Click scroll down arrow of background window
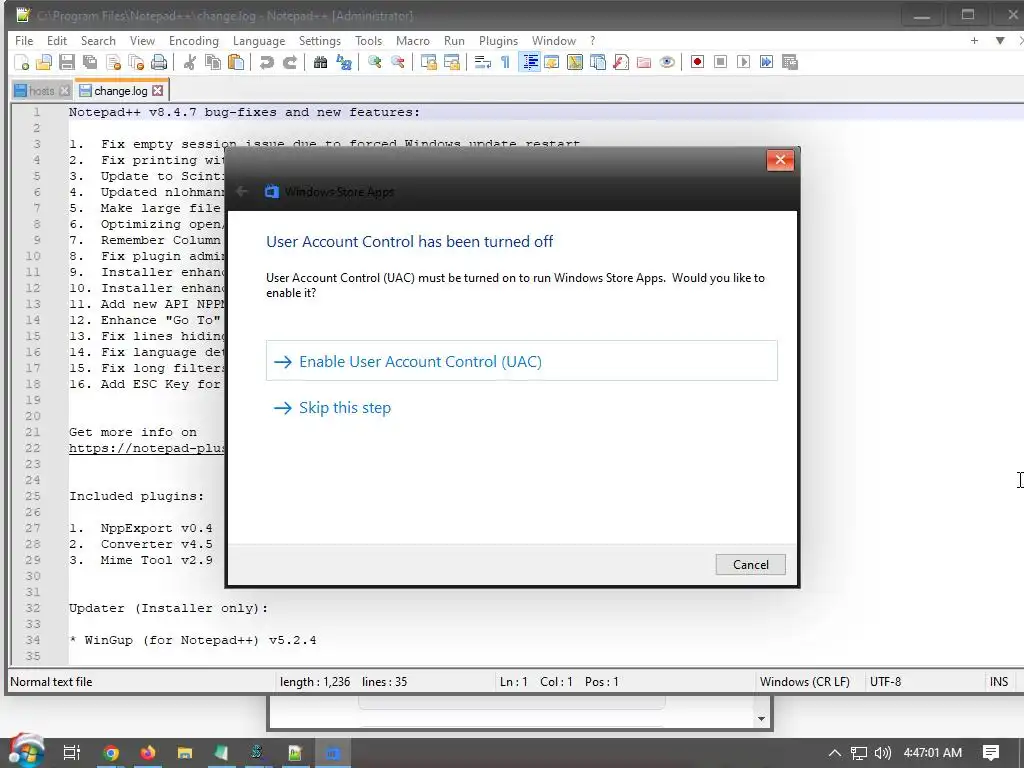This screenshot has width=1024, height=768. click(x=761, y=719)
